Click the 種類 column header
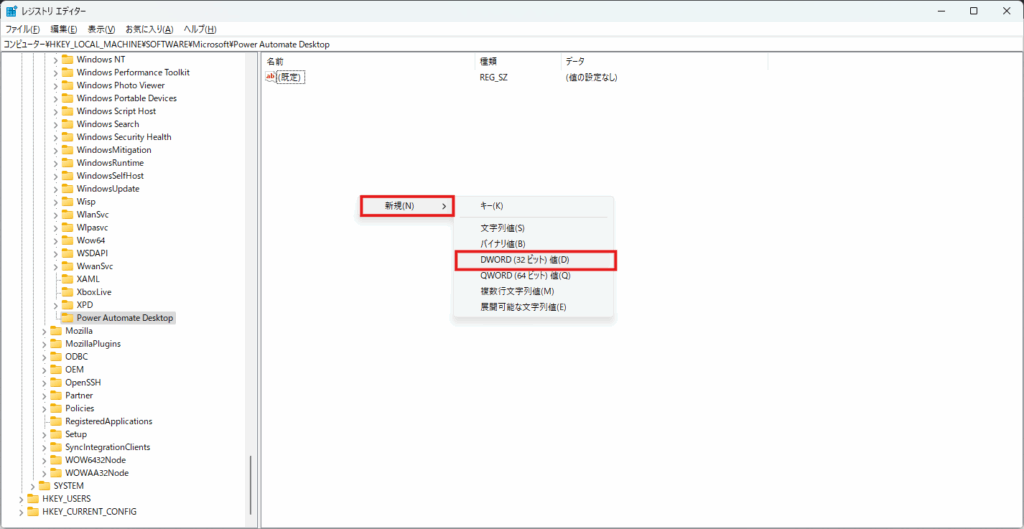 [x=518, y=61]
